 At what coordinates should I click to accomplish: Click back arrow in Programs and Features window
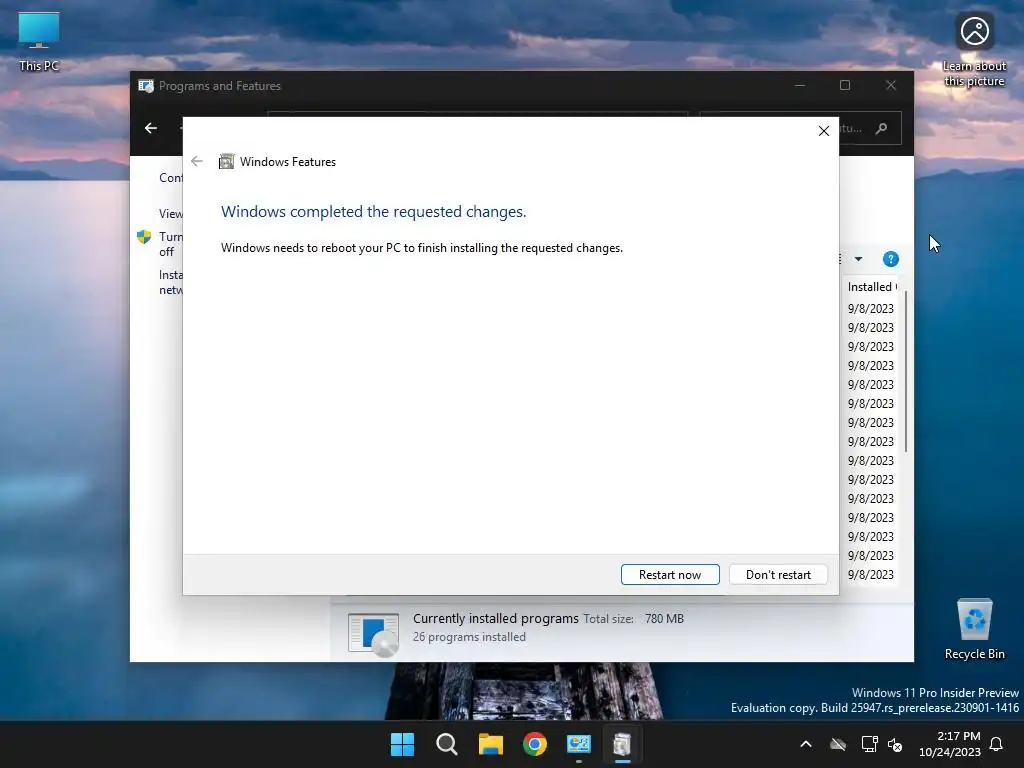[x=151, y=128]
